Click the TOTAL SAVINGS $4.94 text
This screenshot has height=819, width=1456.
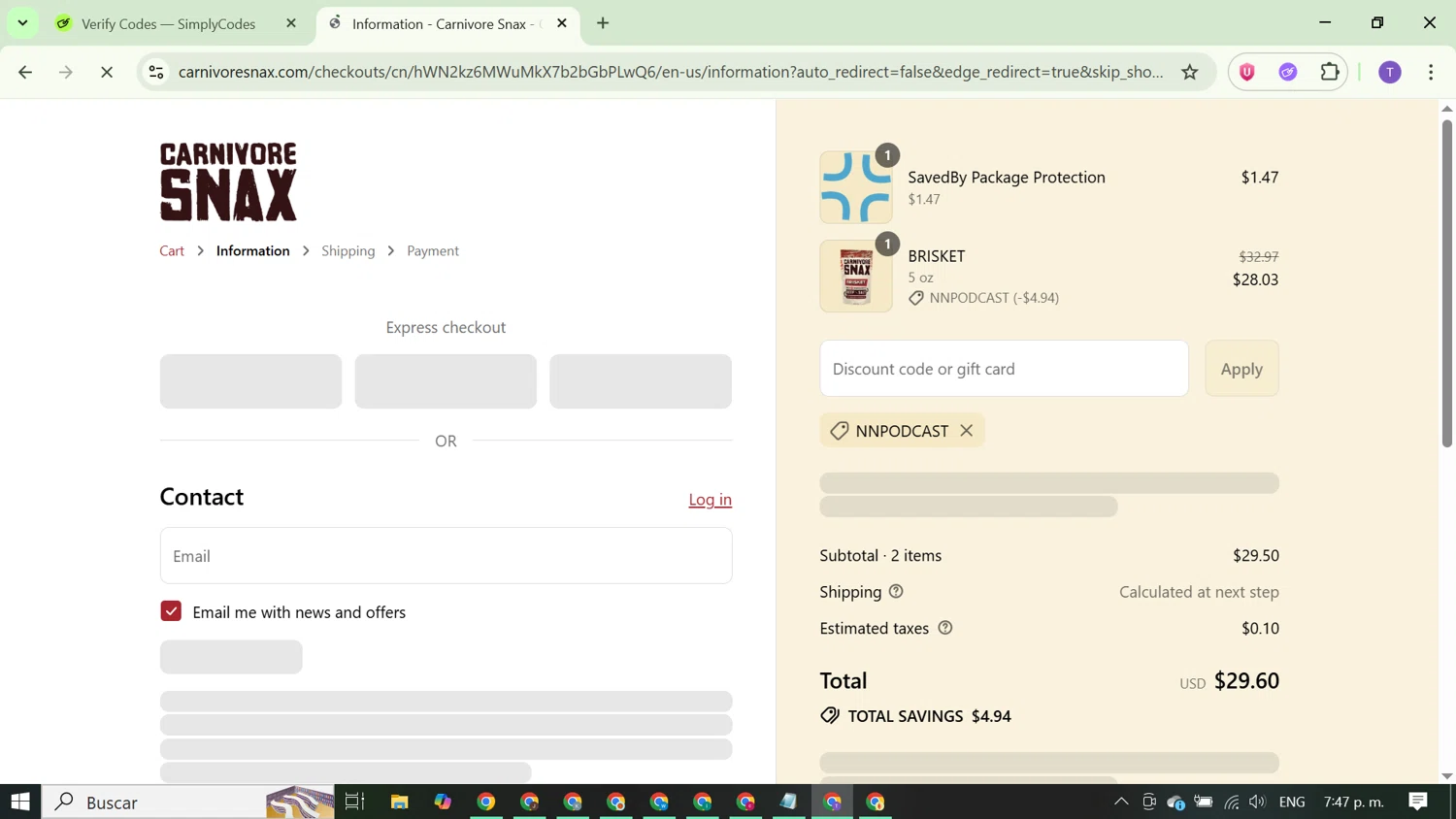coord(929,716)
